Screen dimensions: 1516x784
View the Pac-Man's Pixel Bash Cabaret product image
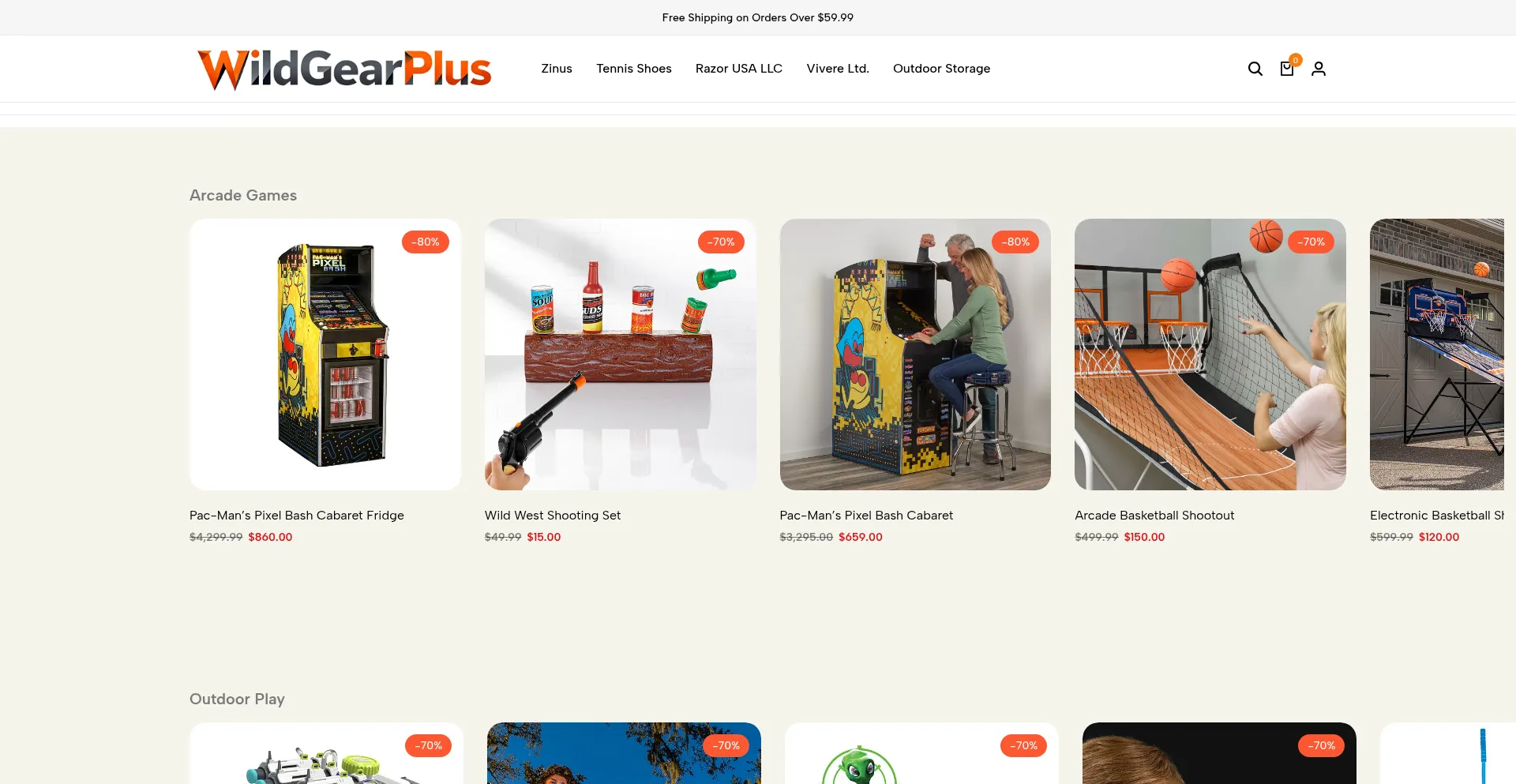tap(915, 354)
